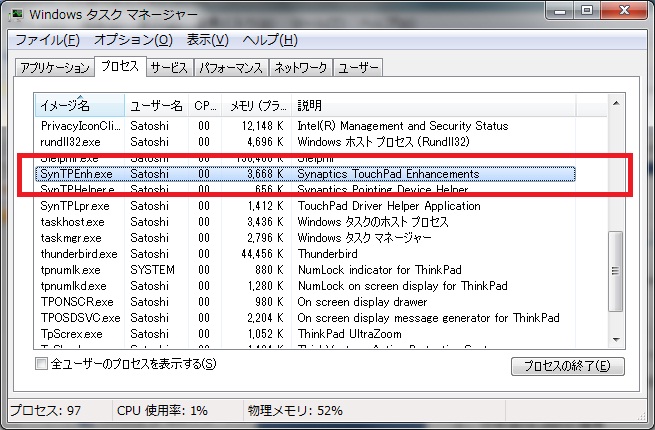
Task: Select the rundll32.exe process row
Action: [x=305, y=142]
